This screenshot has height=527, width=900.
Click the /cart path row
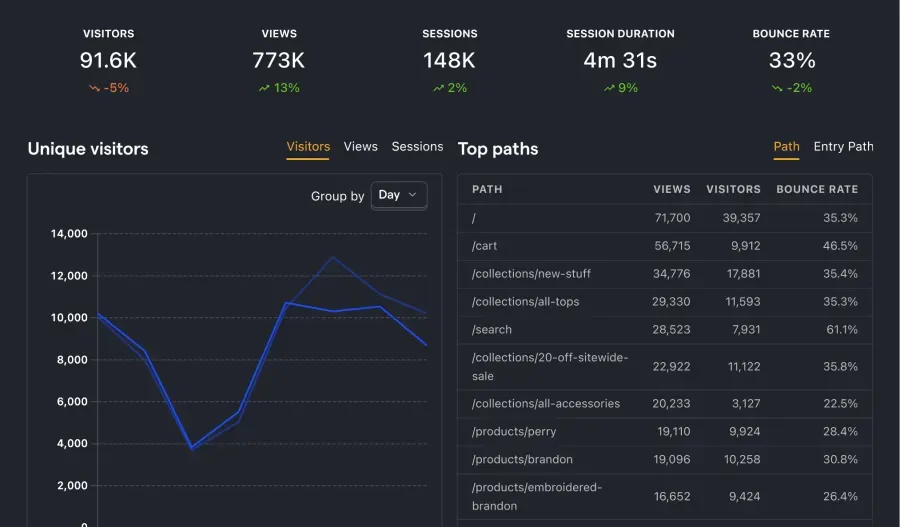coord(665,246)
